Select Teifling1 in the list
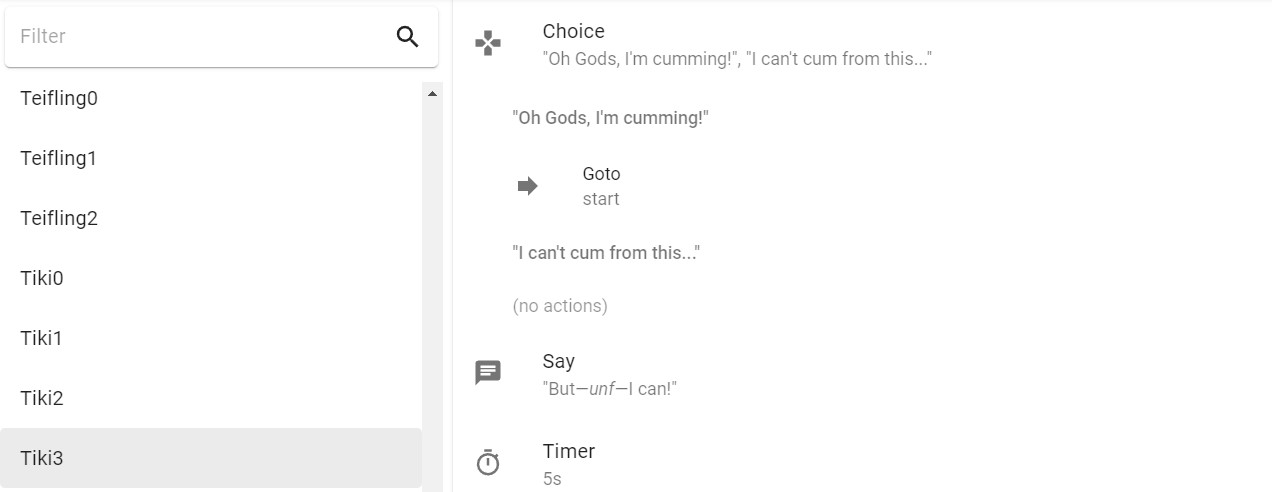The height and width of the screenshot is (492, 1272). 211,158
